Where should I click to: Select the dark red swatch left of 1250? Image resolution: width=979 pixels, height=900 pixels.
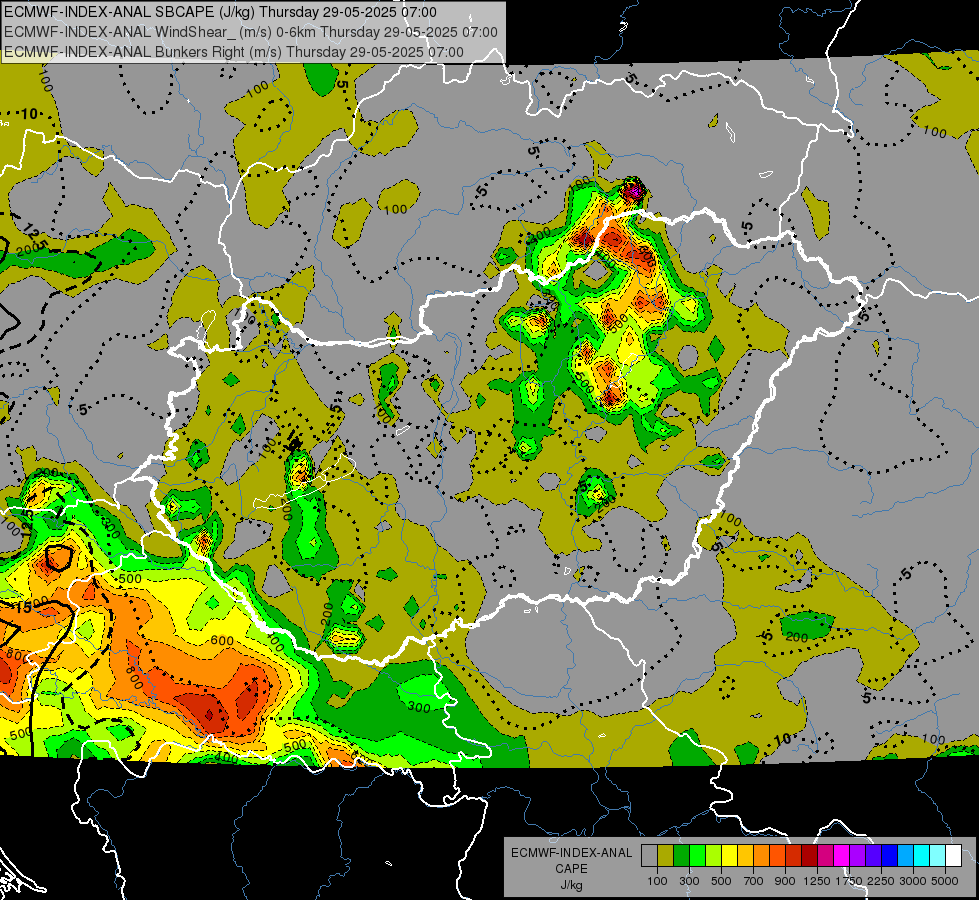click(809, 855)
